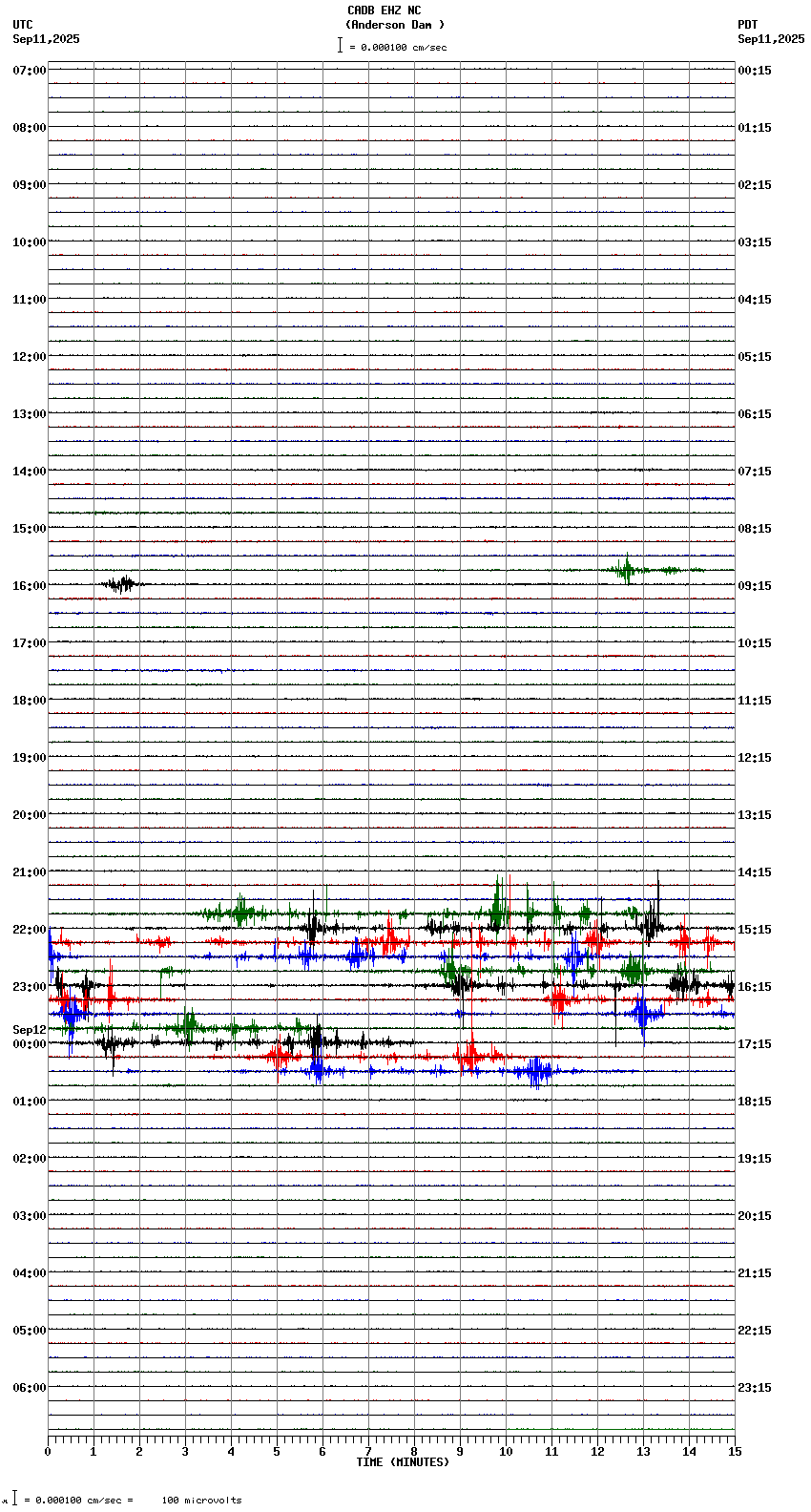Click the '(Anderson Dam )' subtitle
811x1512 pixels.
(395, 25)
